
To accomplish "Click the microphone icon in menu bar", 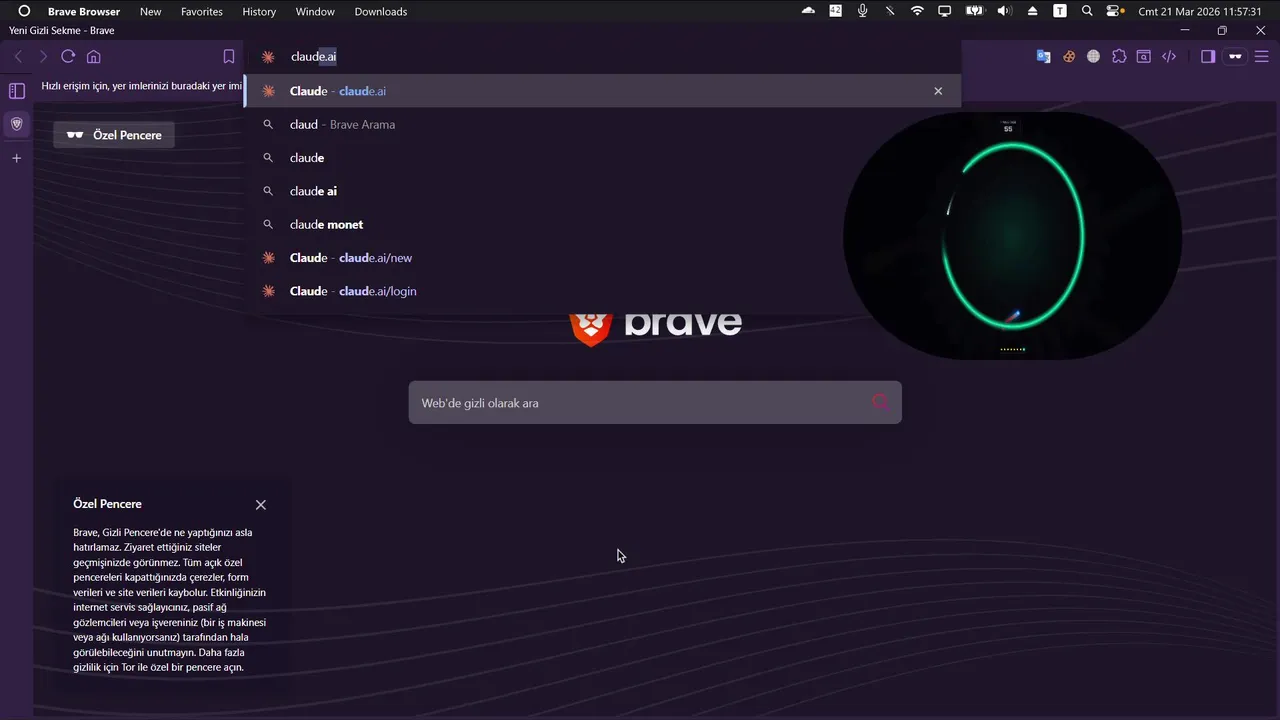I will click(x=863, y=11).
